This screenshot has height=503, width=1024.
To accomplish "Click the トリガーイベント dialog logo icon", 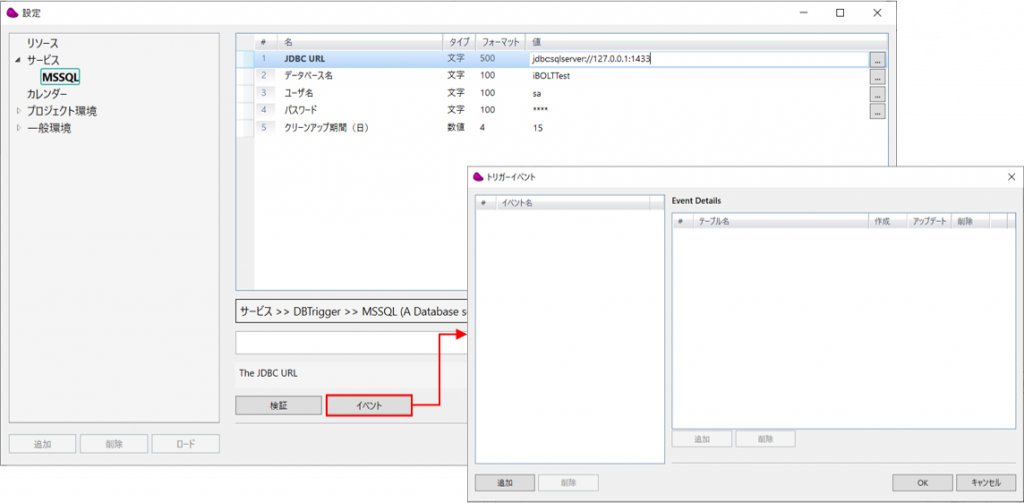I will [478, 176].
